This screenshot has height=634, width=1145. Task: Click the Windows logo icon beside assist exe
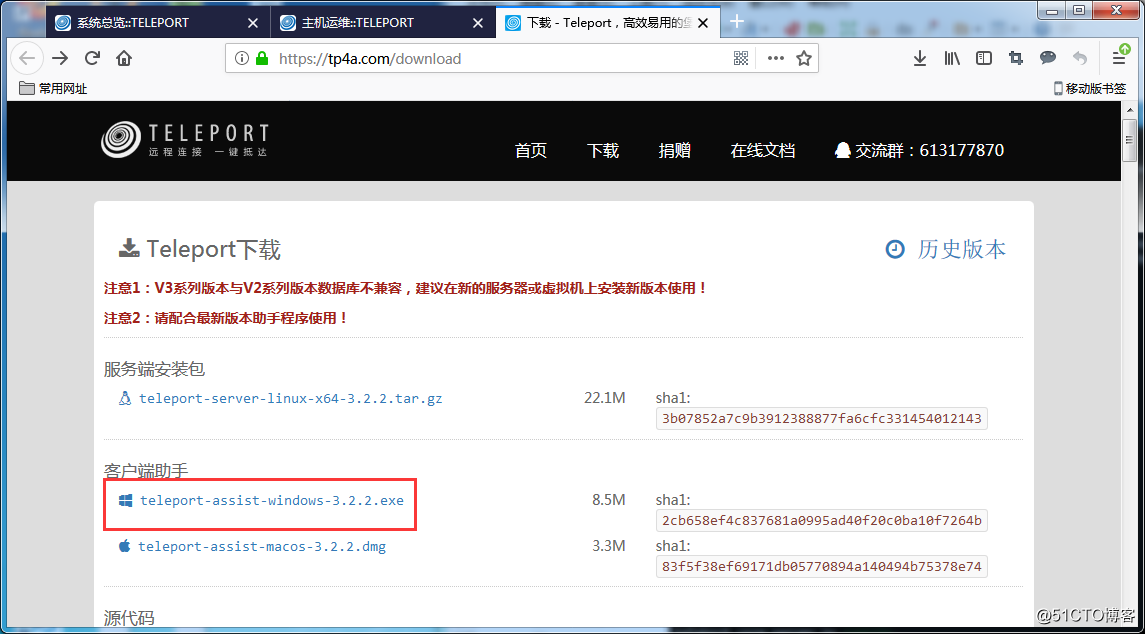126,501
